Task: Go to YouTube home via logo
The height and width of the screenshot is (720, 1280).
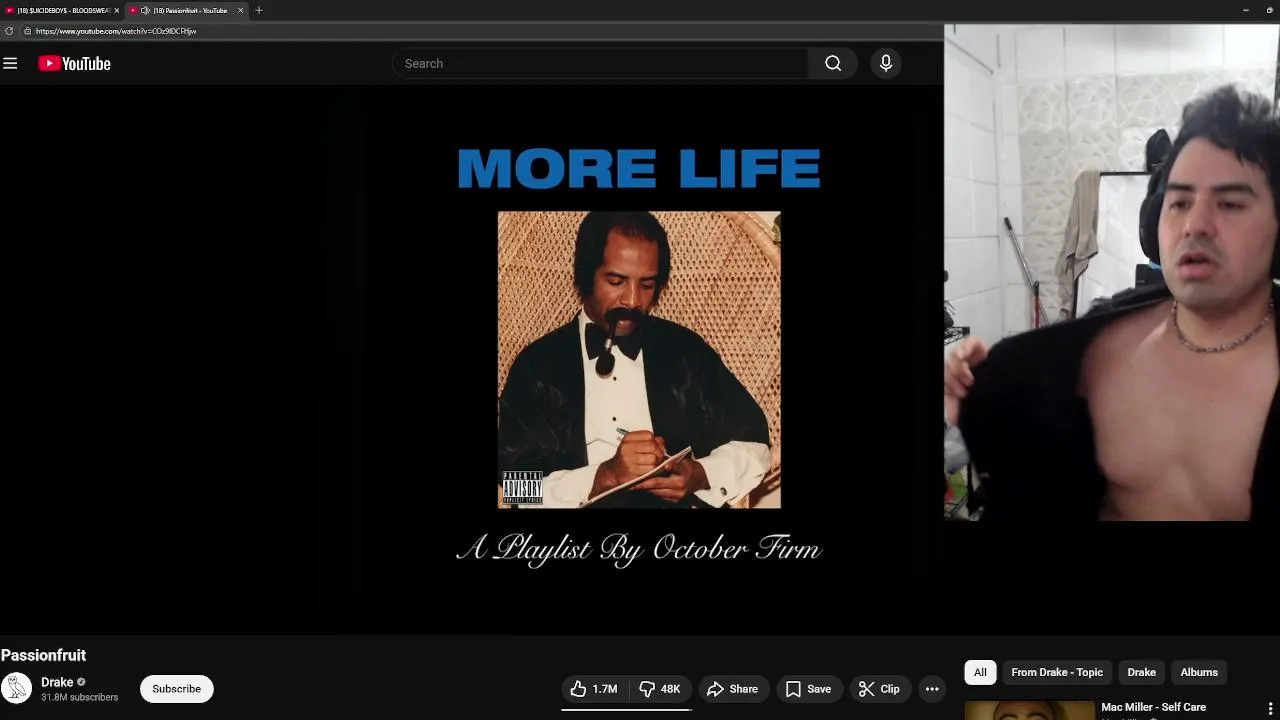Action: pos(74,63)
